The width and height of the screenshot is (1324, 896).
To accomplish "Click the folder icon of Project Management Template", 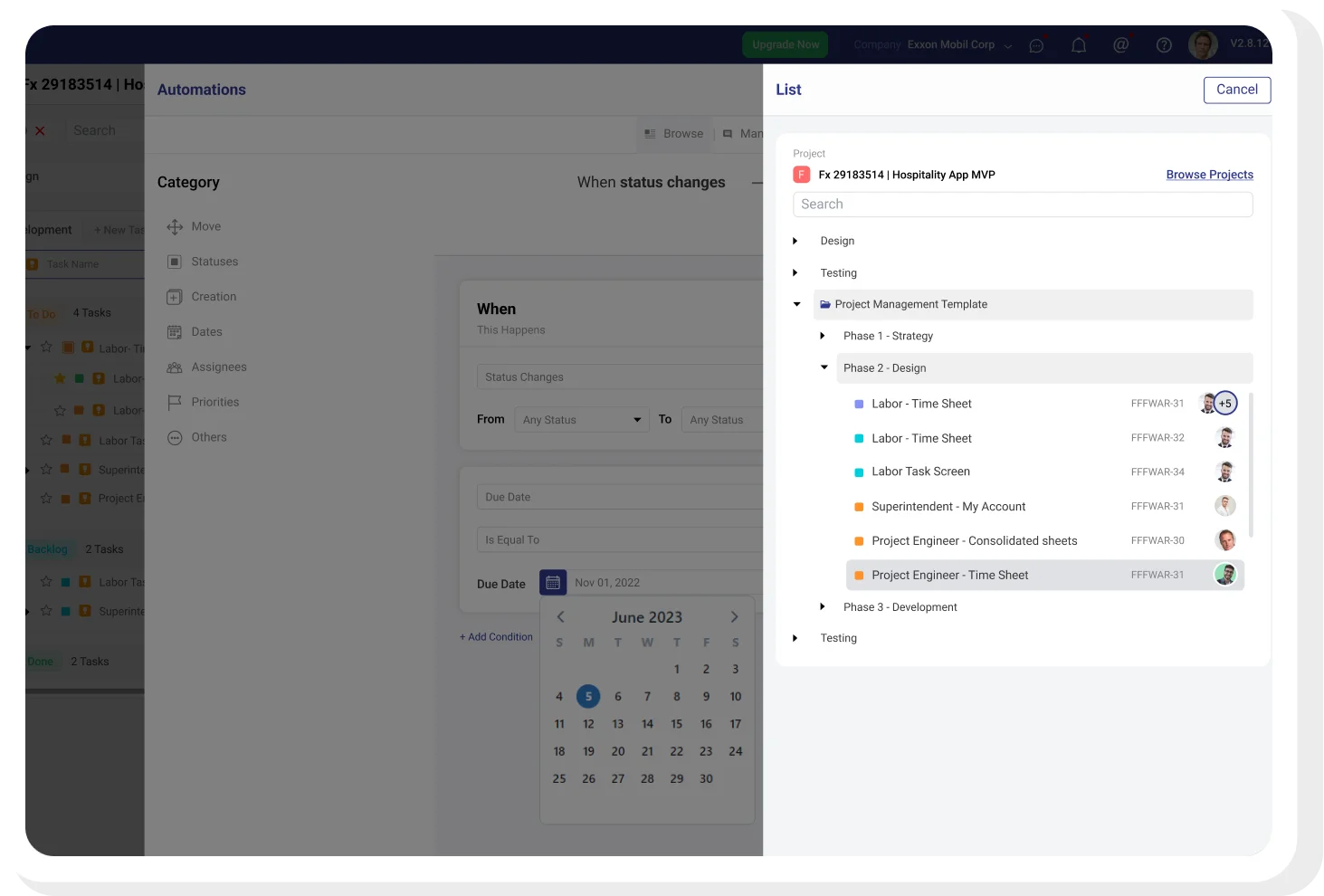I will (x=825, y=305).
